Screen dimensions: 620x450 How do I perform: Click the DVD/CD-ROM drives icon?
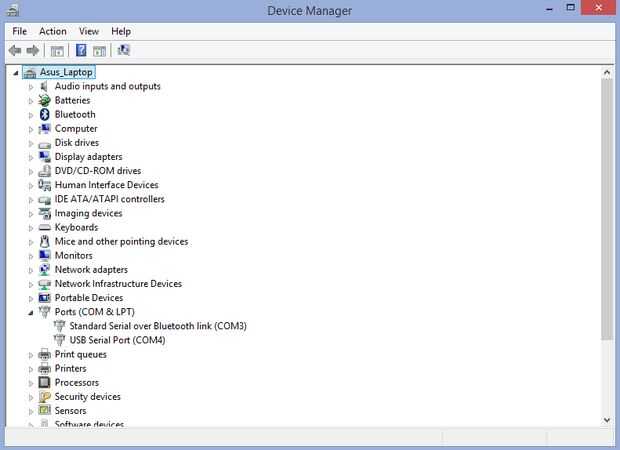click(x=44, y=171)
